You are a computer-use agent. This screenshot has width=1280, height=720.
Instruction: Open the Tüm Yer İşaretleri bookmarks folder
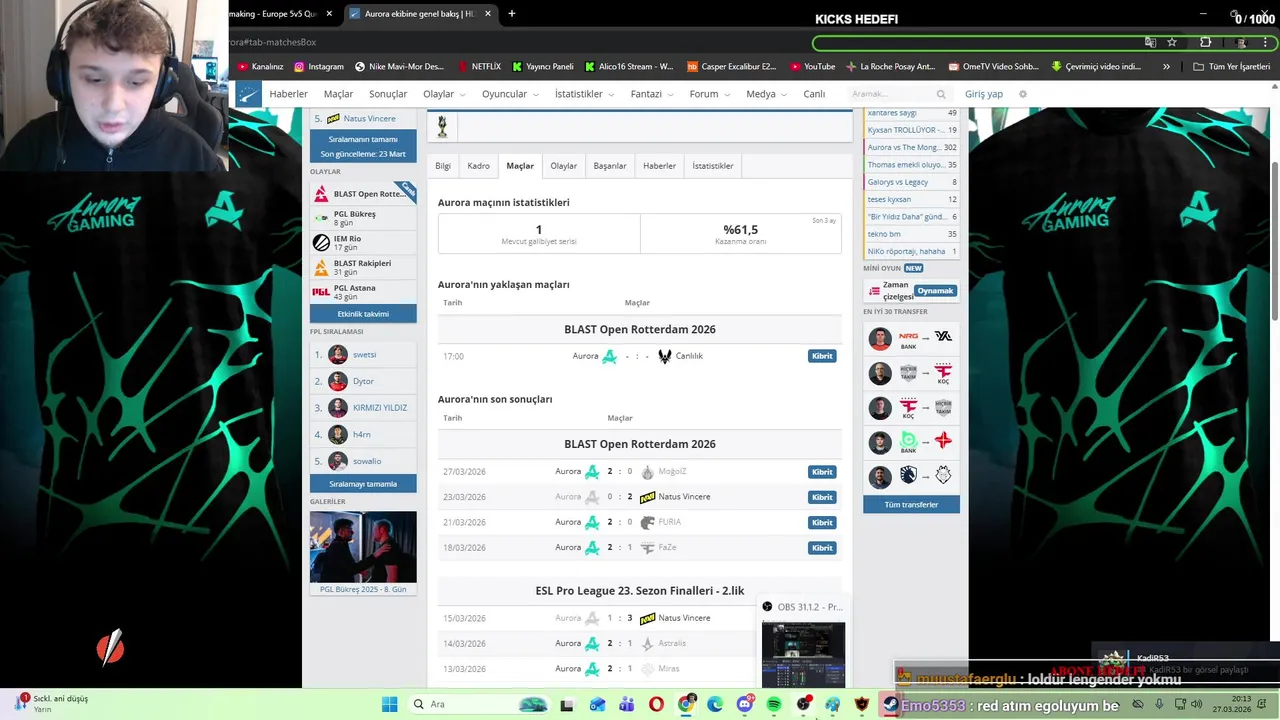[1233, 67]
